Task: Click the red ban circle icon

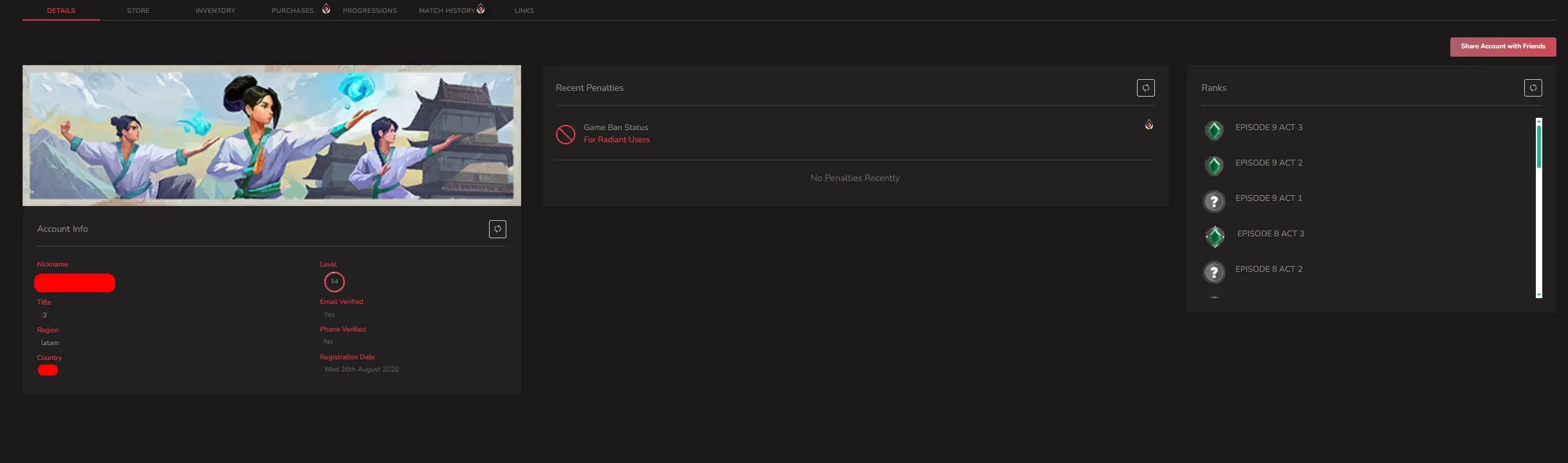Action: click(x=566, y=134)
